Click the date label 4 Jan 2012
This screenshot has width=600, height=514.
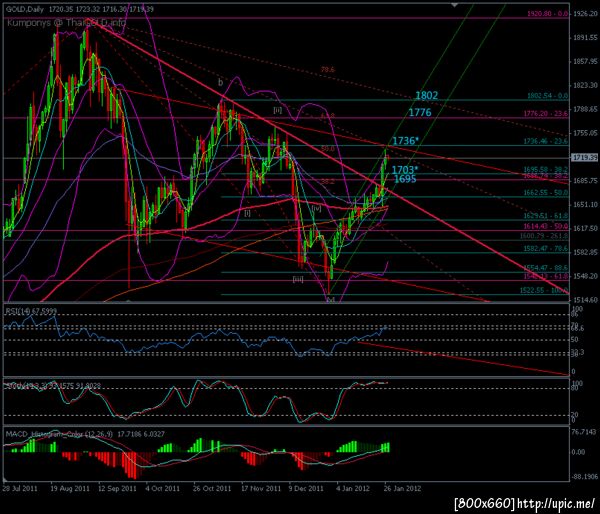(x=354, y=489)
